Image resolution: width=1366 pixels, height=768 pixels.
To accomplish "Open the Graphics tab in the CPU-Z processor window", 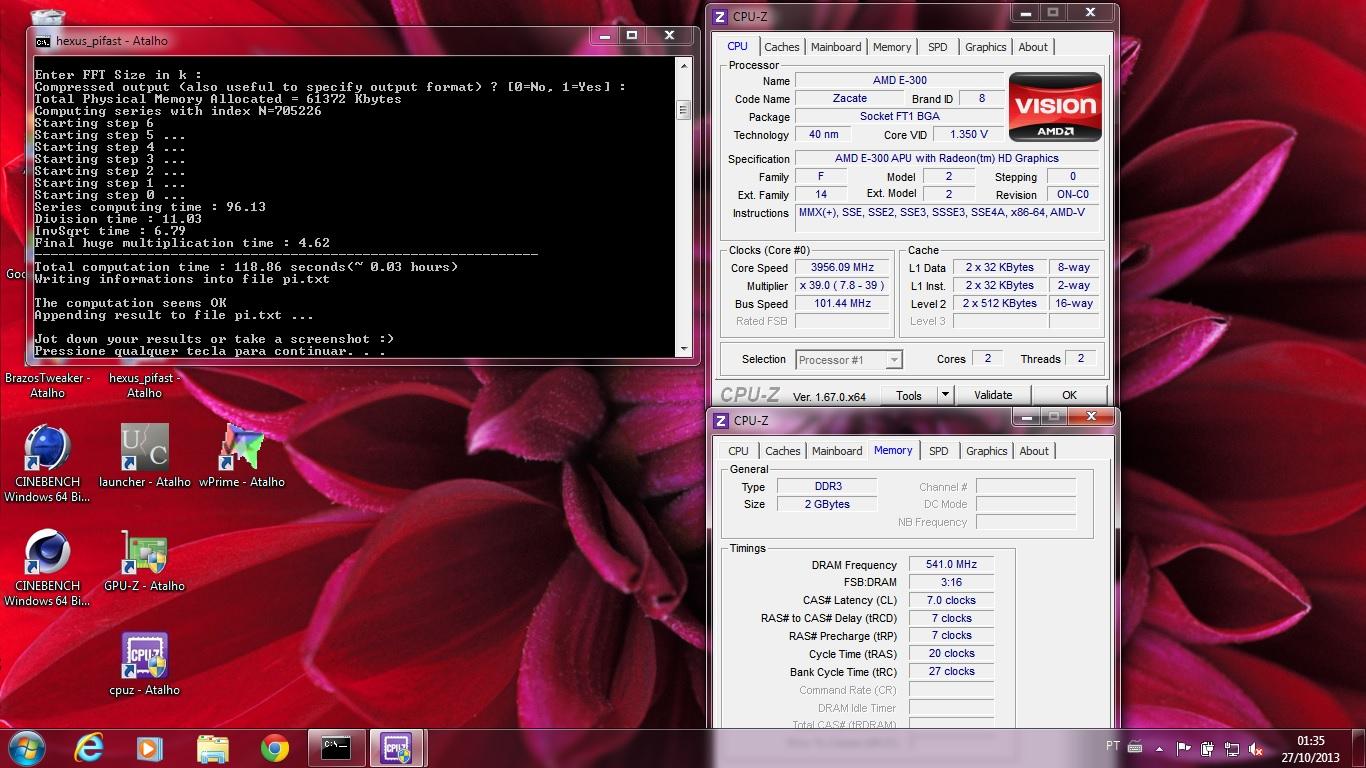I will pos(986,47).
